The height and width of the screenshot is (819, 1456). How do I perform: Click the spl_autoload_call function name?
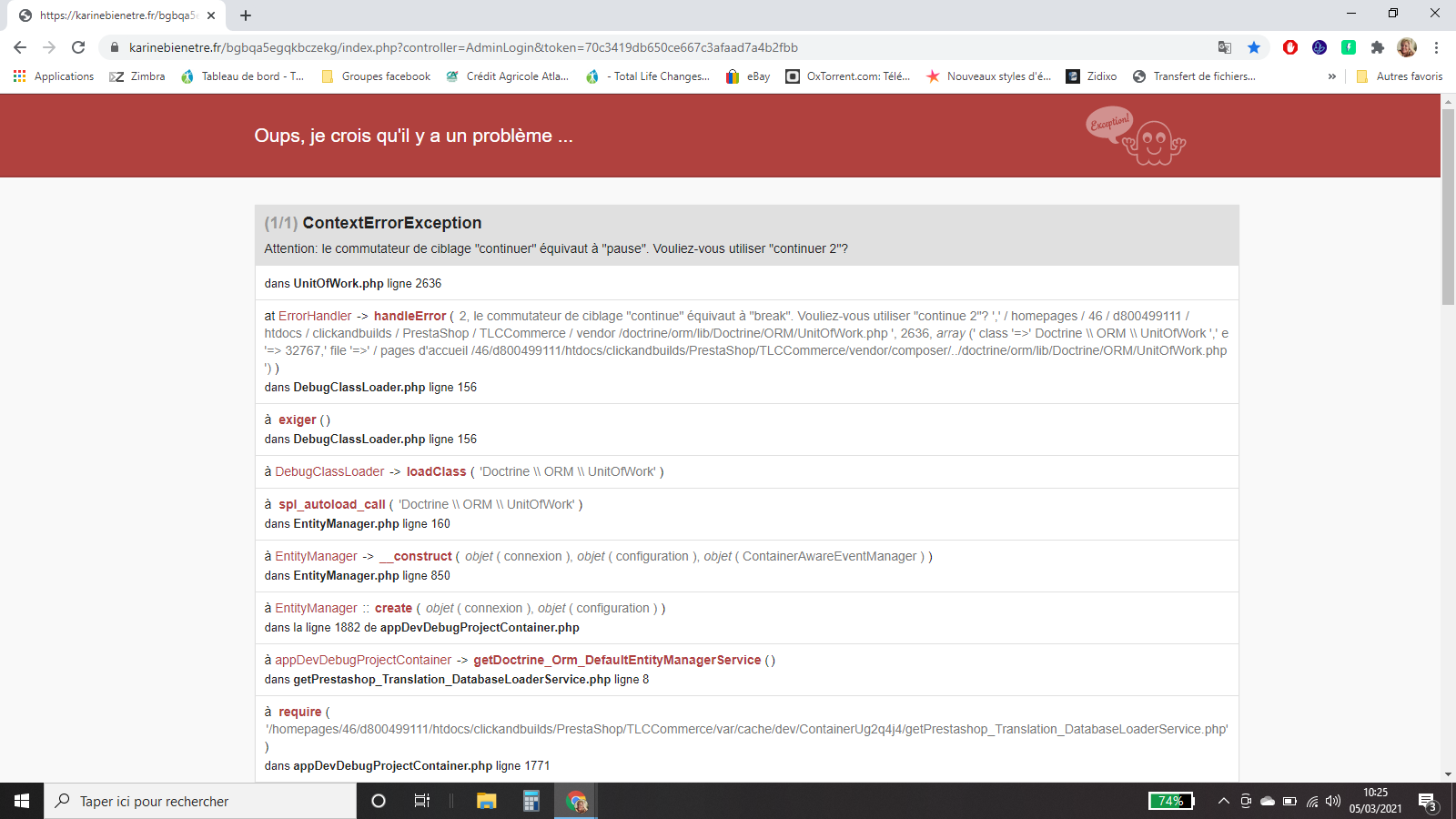coord(332,504)
